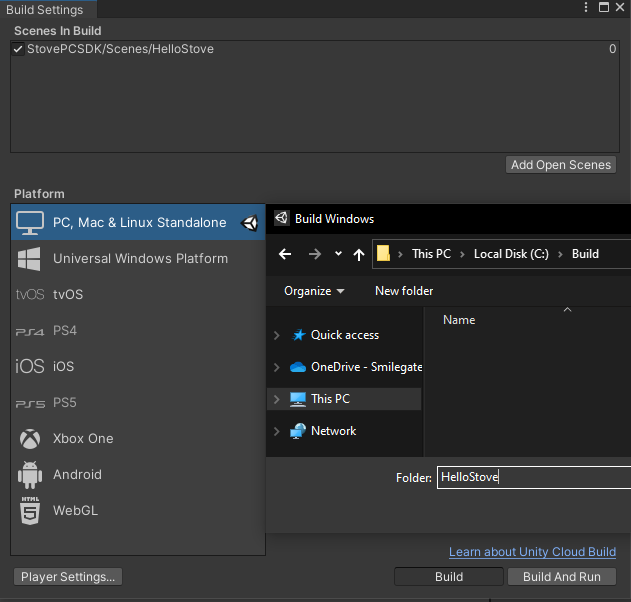
Task: Click the Unity icon in the Build Windows title bar
Action: point(282,218)
